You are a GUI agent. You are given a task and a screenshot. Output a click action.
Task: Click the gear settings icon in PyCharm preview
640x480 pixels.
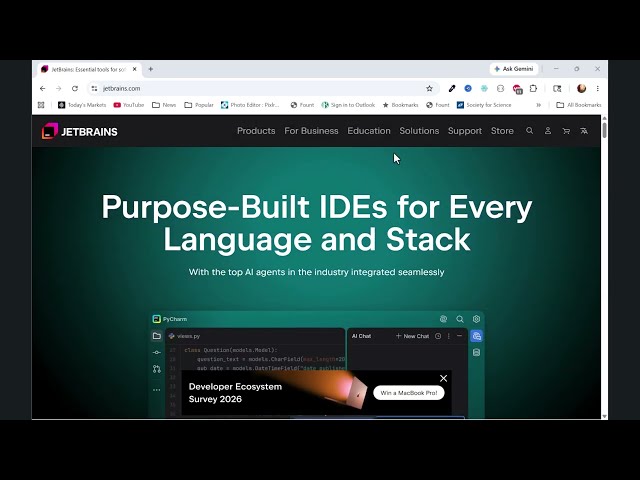[476, 319]
